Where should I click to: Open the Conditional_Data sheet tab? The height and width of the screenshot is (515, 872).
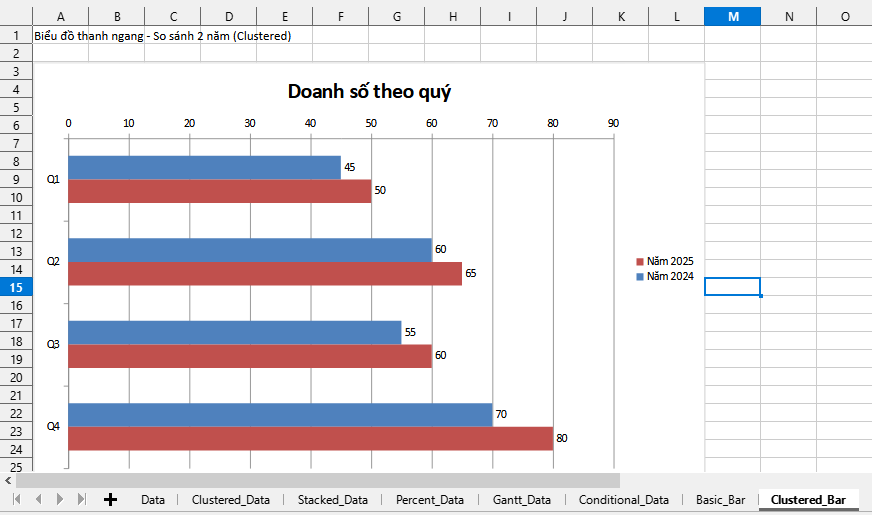point(623,500)
